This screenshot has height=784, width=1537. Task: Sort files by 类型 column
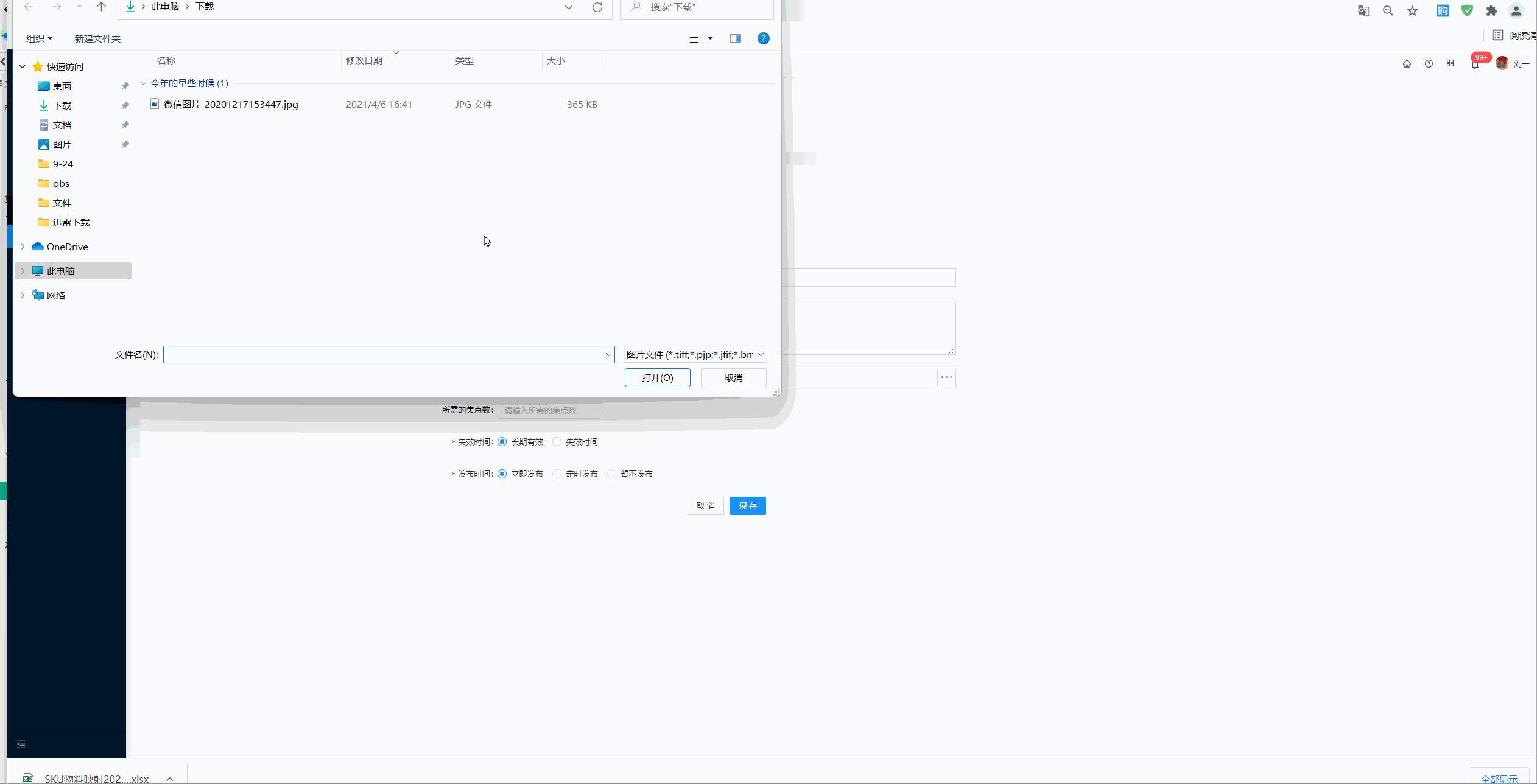click(465, 60)
